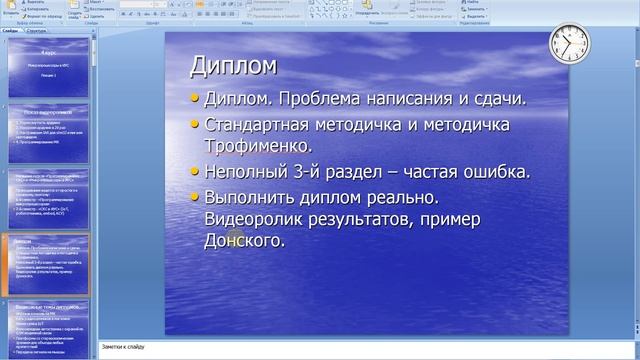Open the font name combo box
The image size is (640, 360).
[136, 4]
